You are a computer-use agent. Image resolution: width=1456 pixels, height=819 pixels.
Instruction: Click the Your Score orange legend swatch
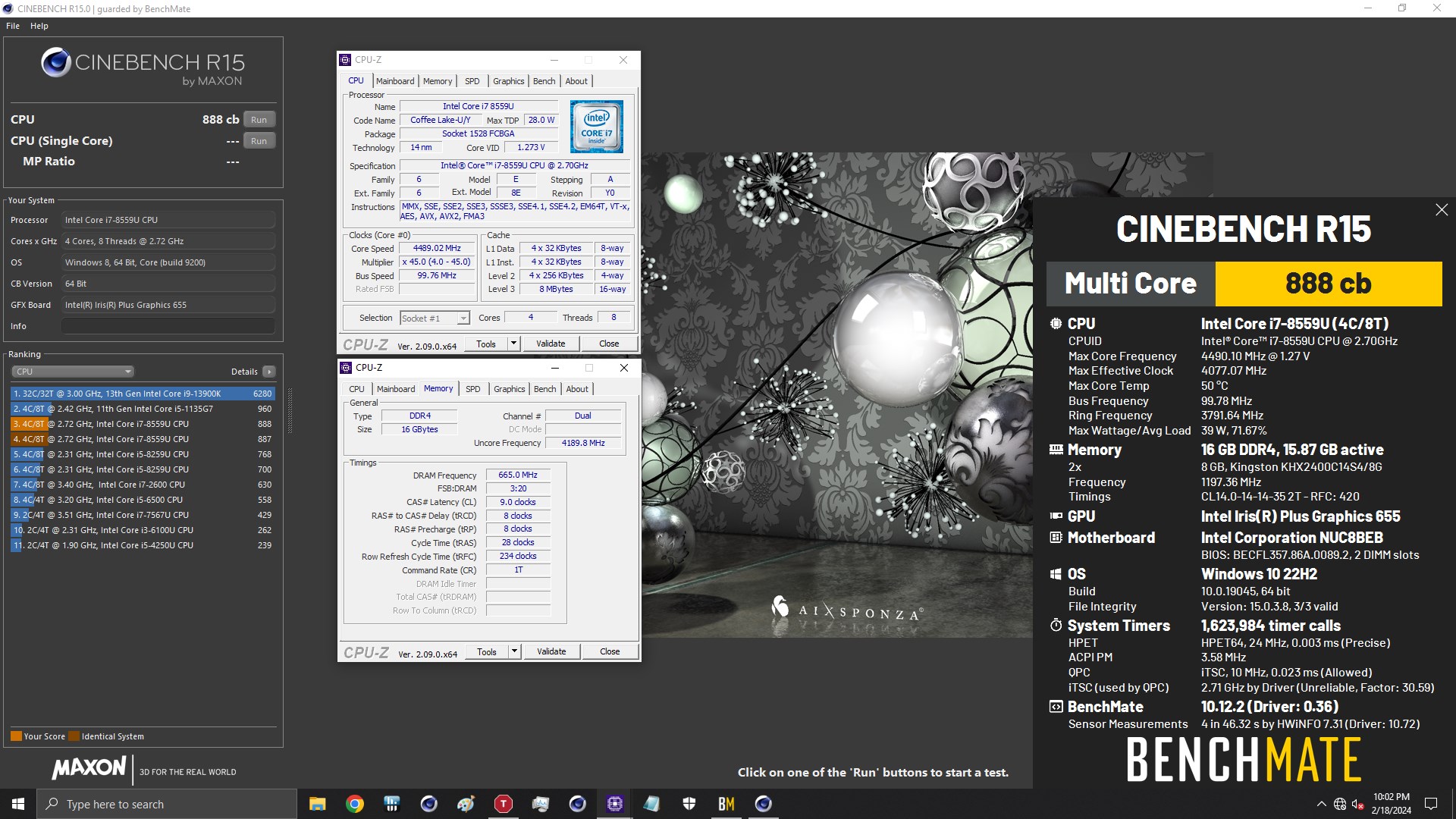(x=16, y=736)
